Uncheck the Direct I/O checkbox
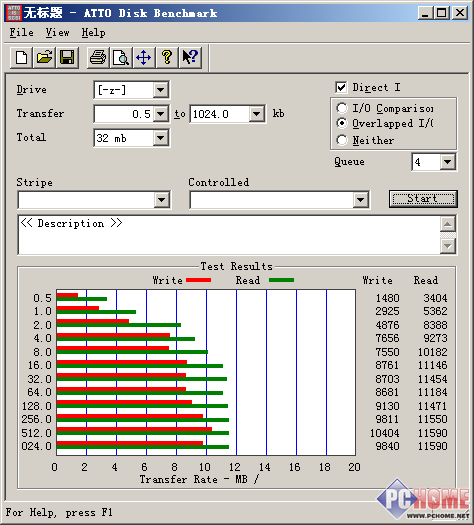 click(x=341, y=87)
